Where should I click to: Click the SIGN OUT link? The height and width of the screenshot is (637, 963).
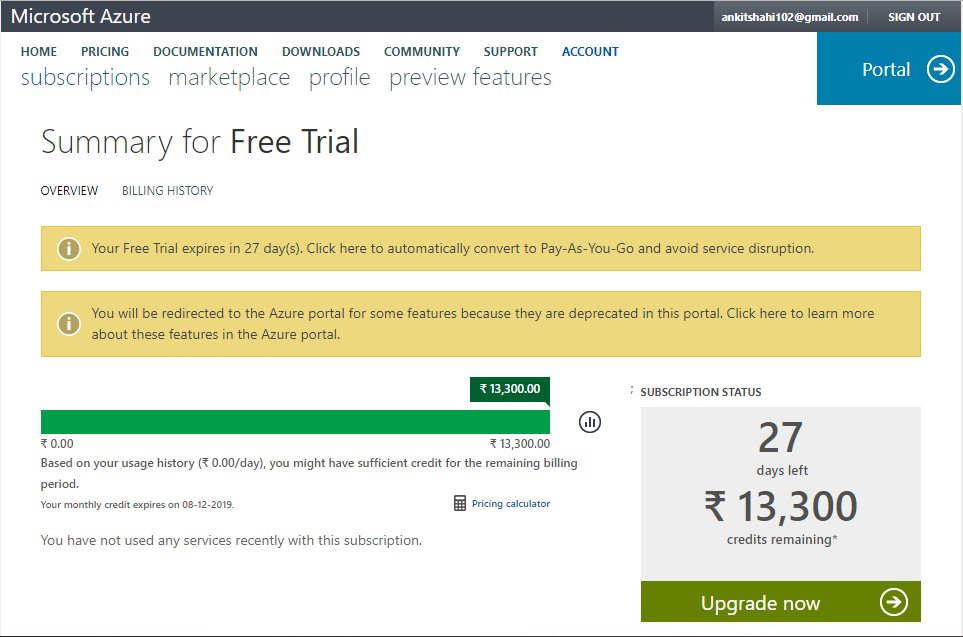tap(914, 17)
